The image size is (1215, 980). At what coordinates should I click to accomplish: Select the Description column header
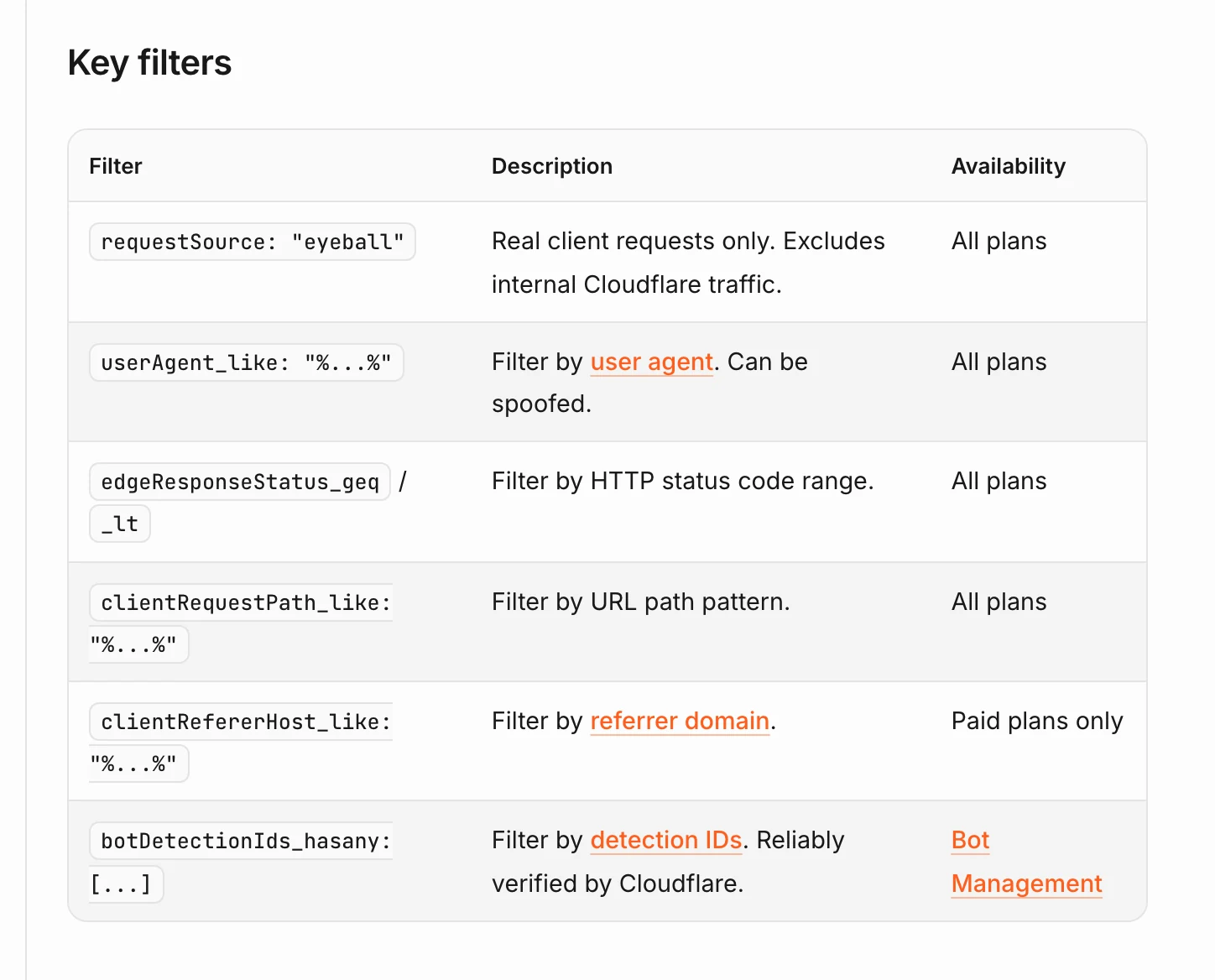pos(552,166)
